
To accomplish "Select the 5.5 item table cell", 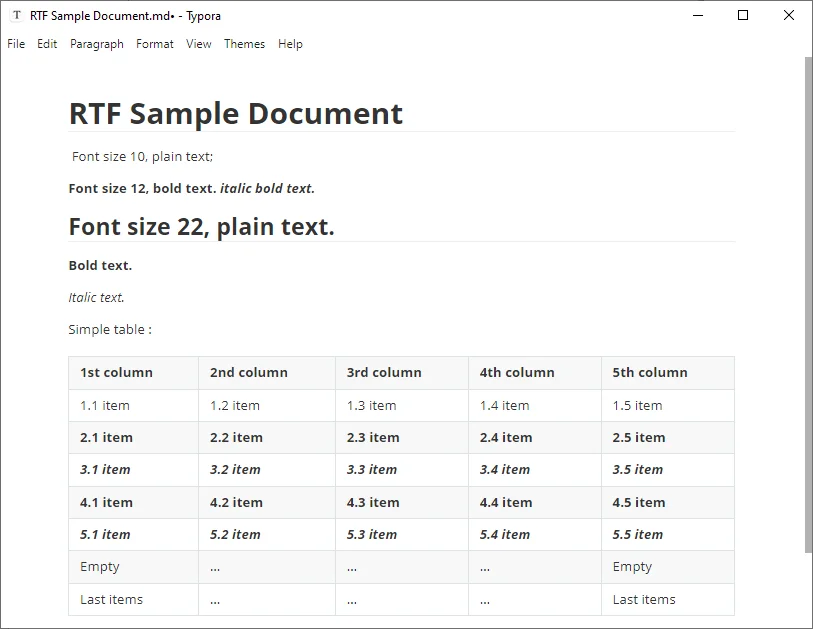I will tap(638, 534).
